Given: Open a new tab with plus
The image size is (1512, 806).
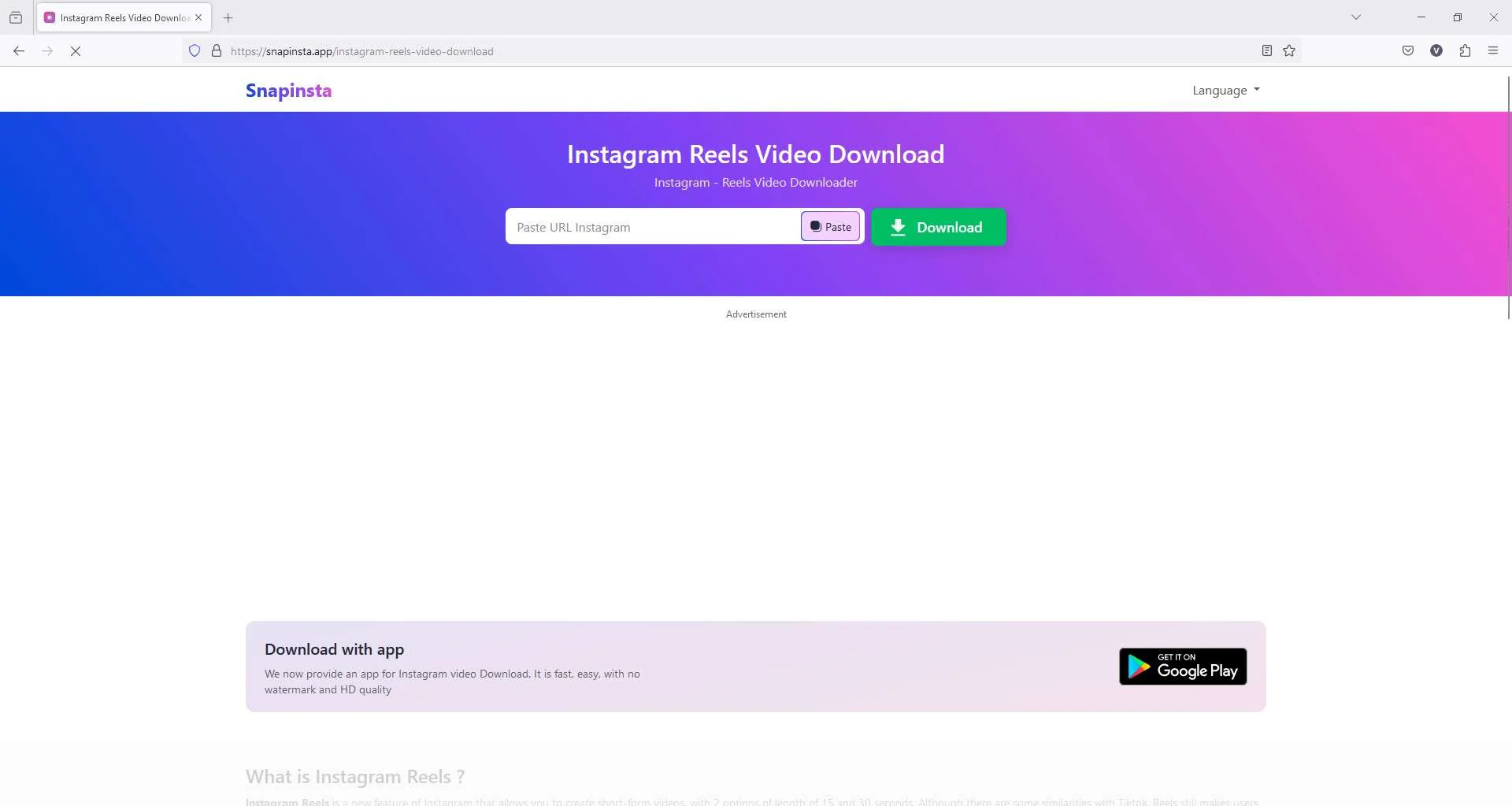Looking at the screenshot, I should (228, 17).
